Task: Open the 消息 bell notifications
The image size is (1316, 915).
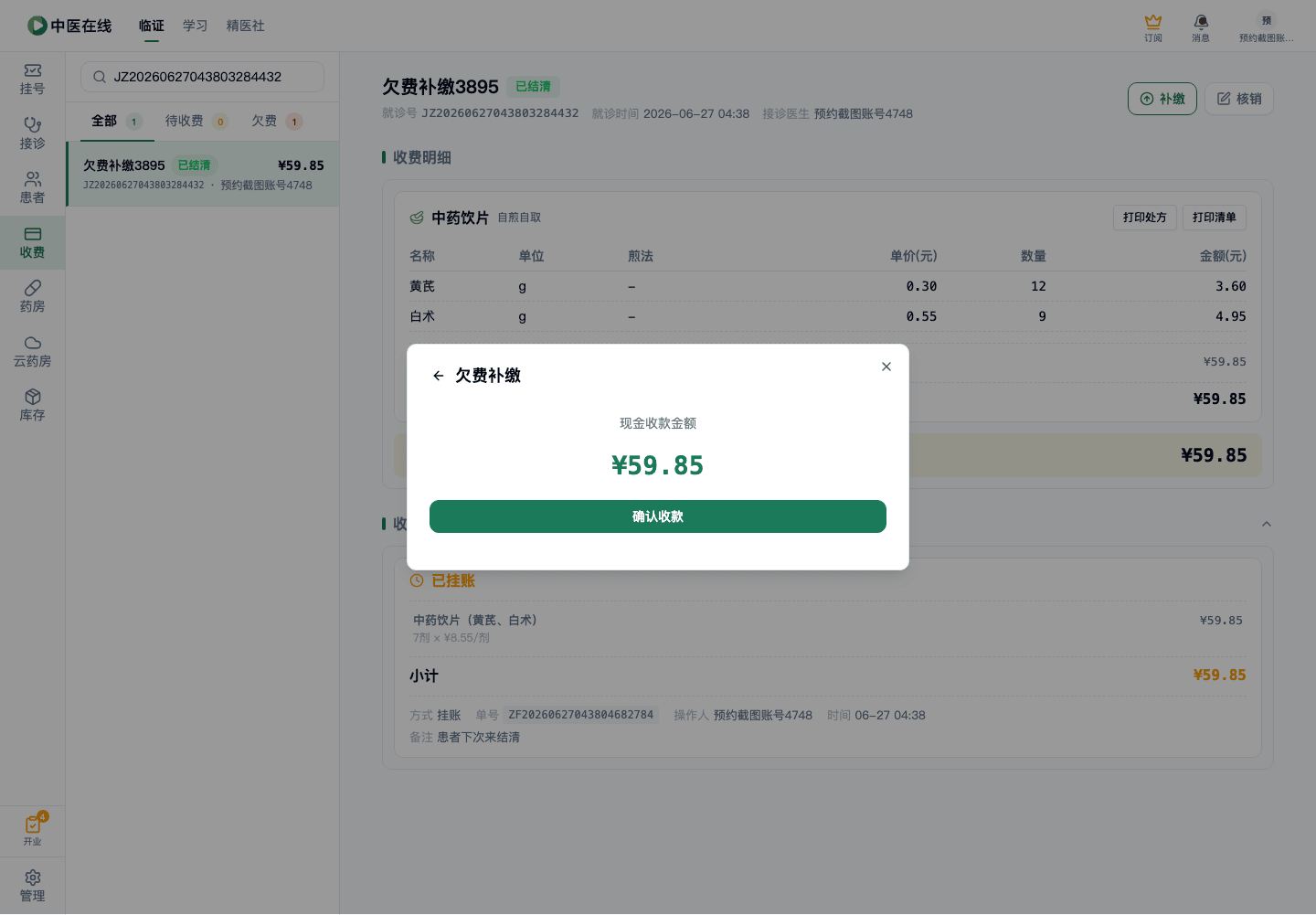Action: pos(1201,27)
